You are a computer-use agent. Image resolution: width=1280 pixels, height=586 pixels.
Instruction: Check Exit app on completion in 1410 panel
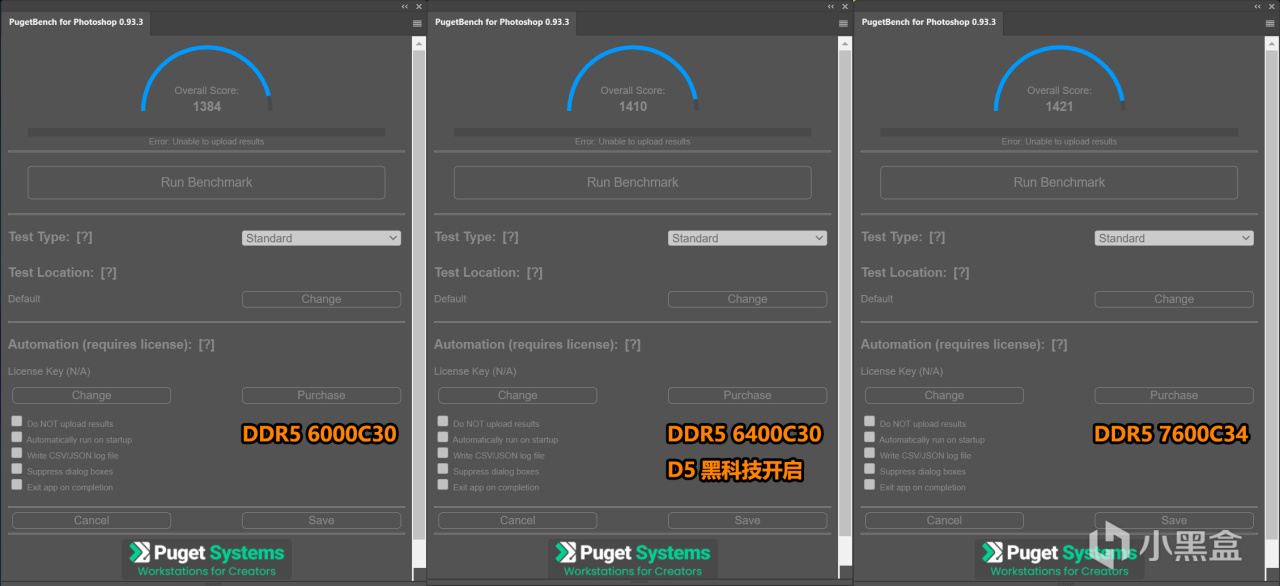point(443,485)
